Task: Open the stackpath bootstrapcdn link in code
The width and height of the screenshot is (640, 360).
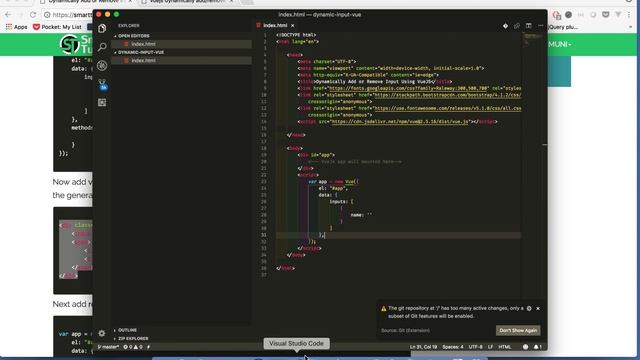Action: tap(447, 95)
